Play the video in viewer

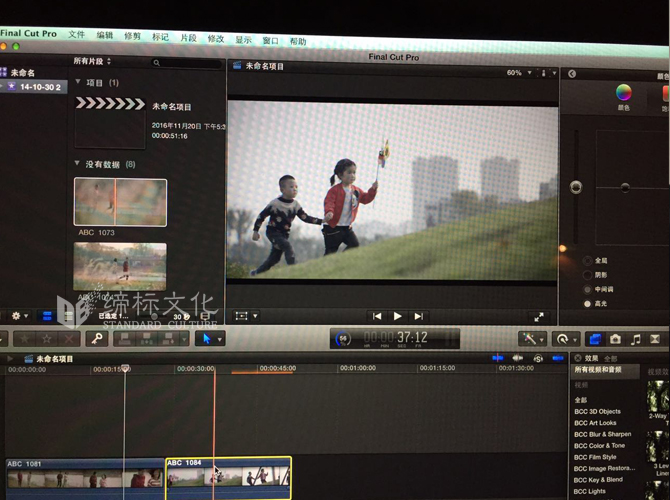[x=397, y=316]
